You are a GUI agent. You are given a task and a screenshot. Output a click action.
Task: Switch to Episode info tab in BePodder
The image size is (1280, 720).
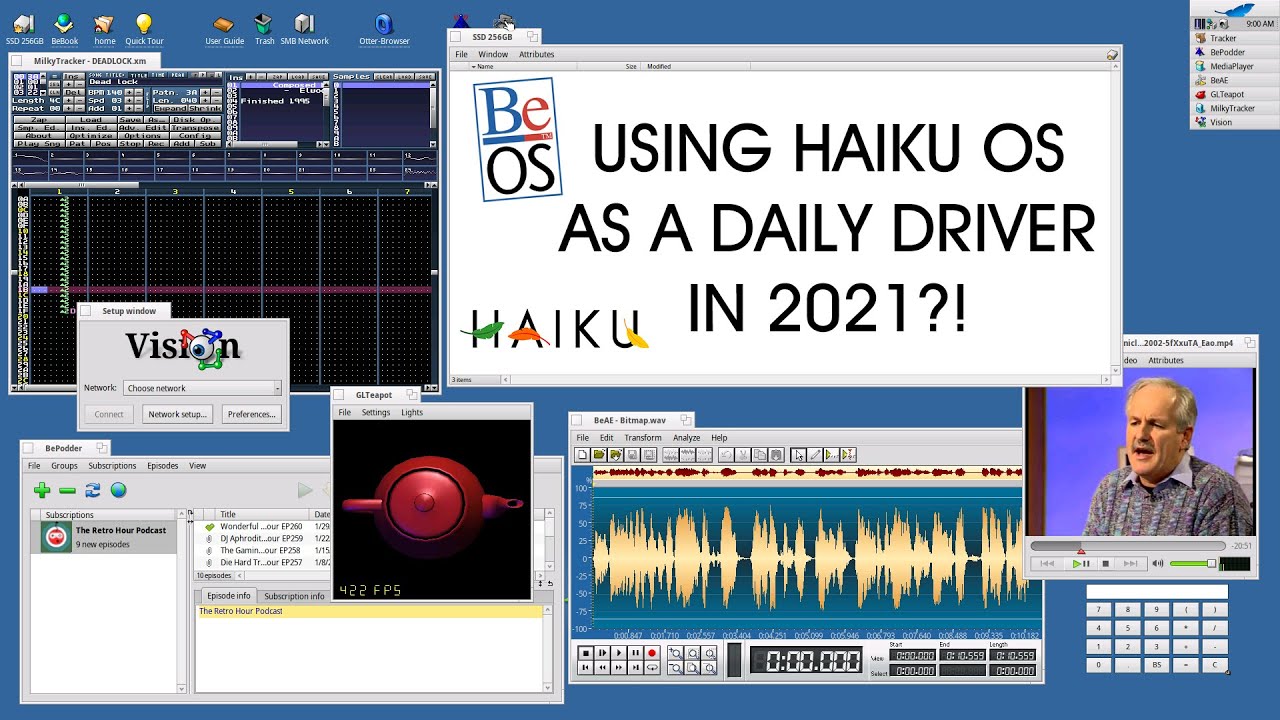coord(229,596)
